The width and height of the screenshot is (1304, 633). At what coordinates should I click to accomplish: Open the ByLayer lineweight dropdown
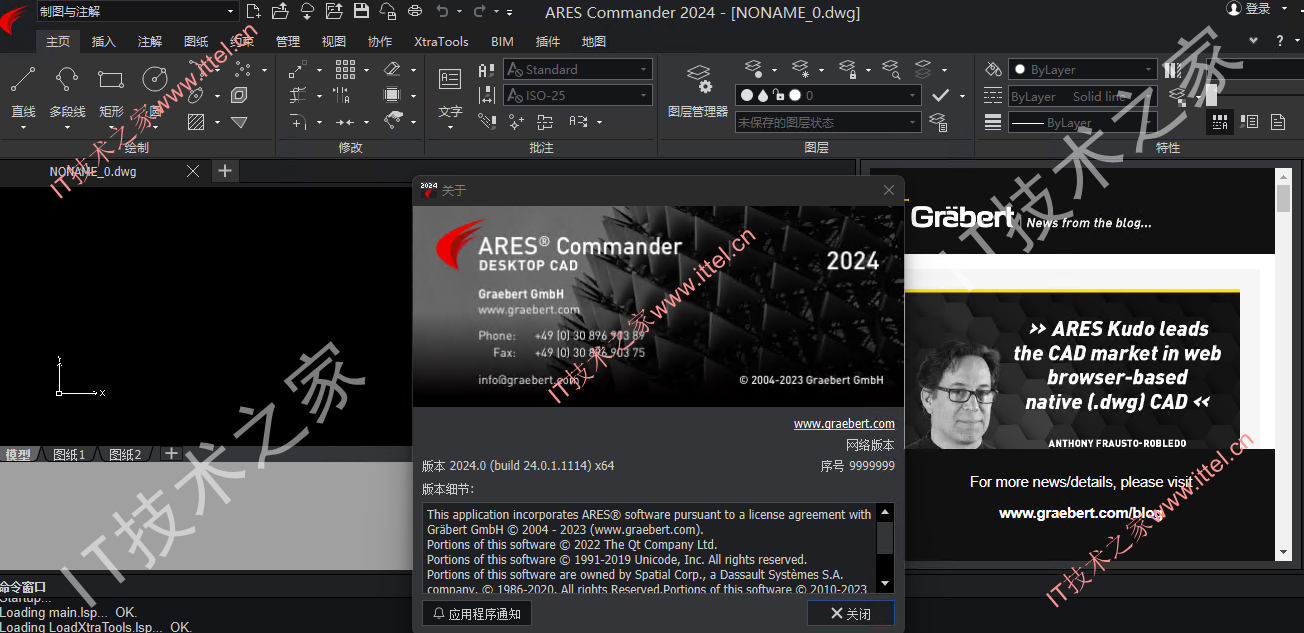1082,122
